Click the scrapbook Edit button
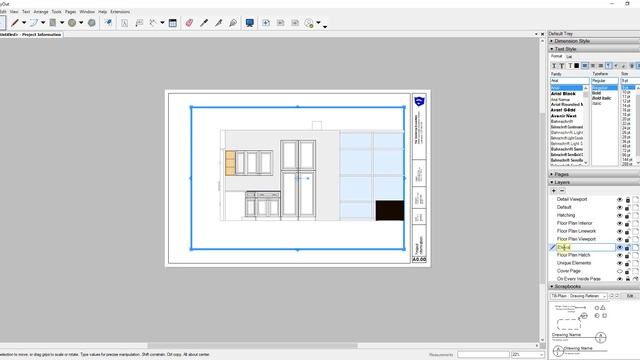 coord(630,296)
